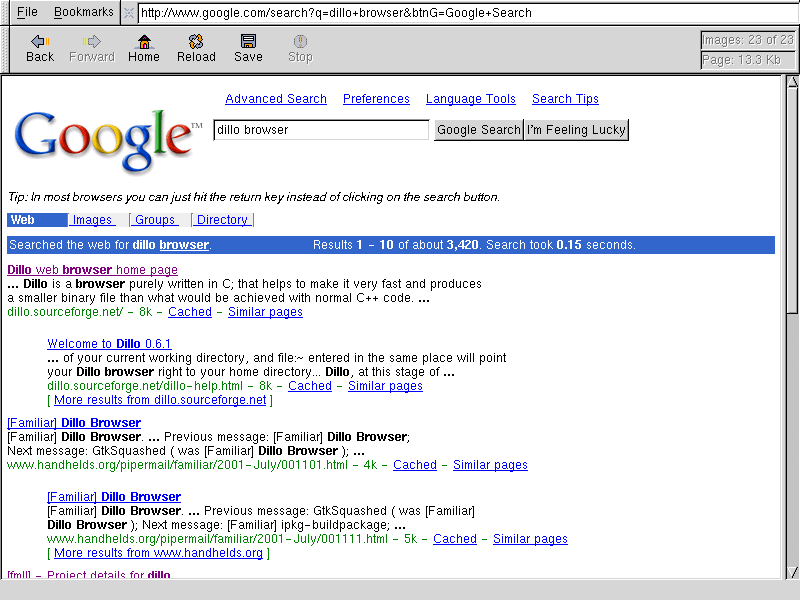
Task: Open the Search Tips link
Action: click(x=565, y=99)
